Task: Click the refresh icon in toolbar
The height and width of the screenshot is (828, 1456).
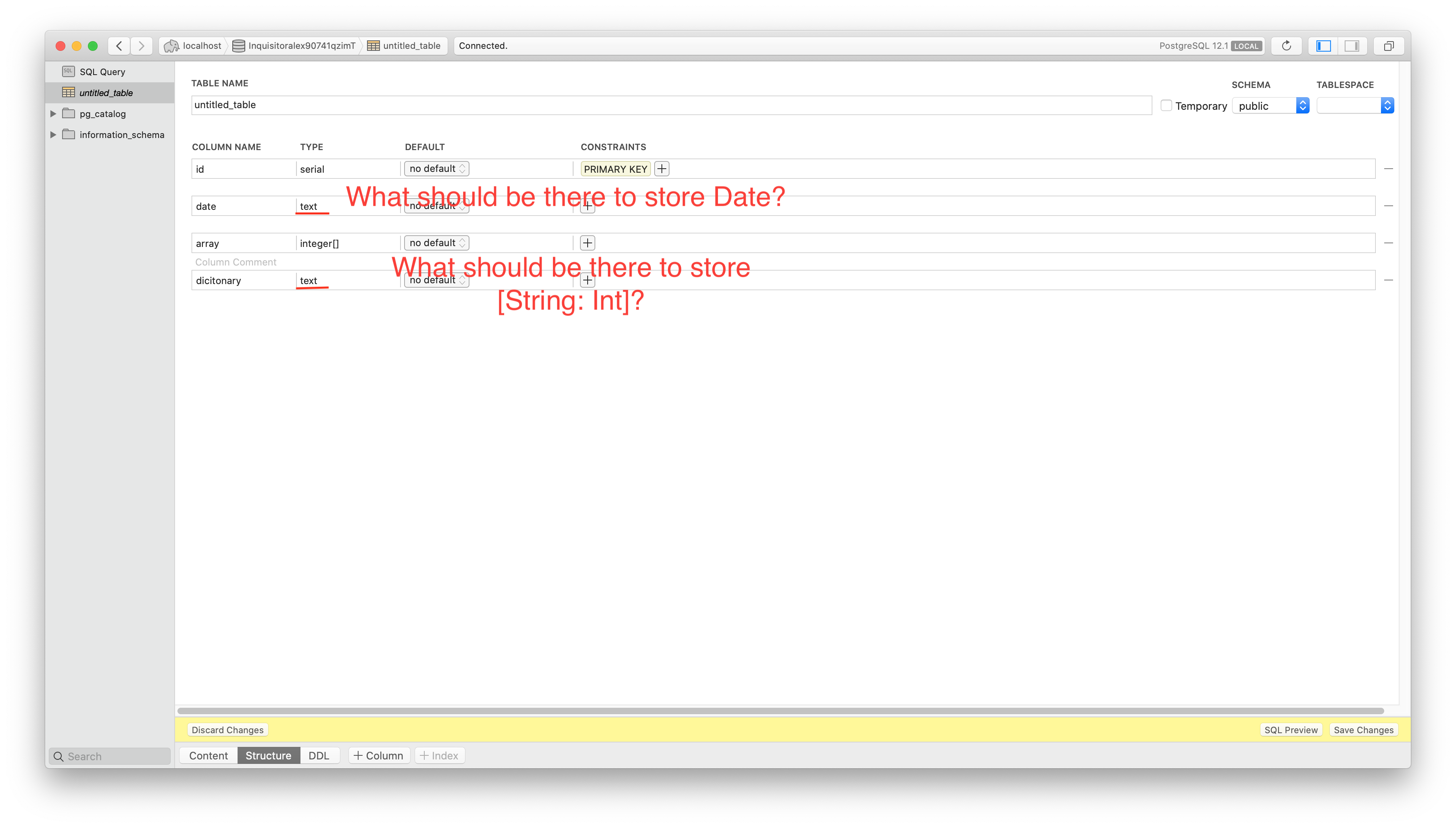Action: (x=1286, y=46)
